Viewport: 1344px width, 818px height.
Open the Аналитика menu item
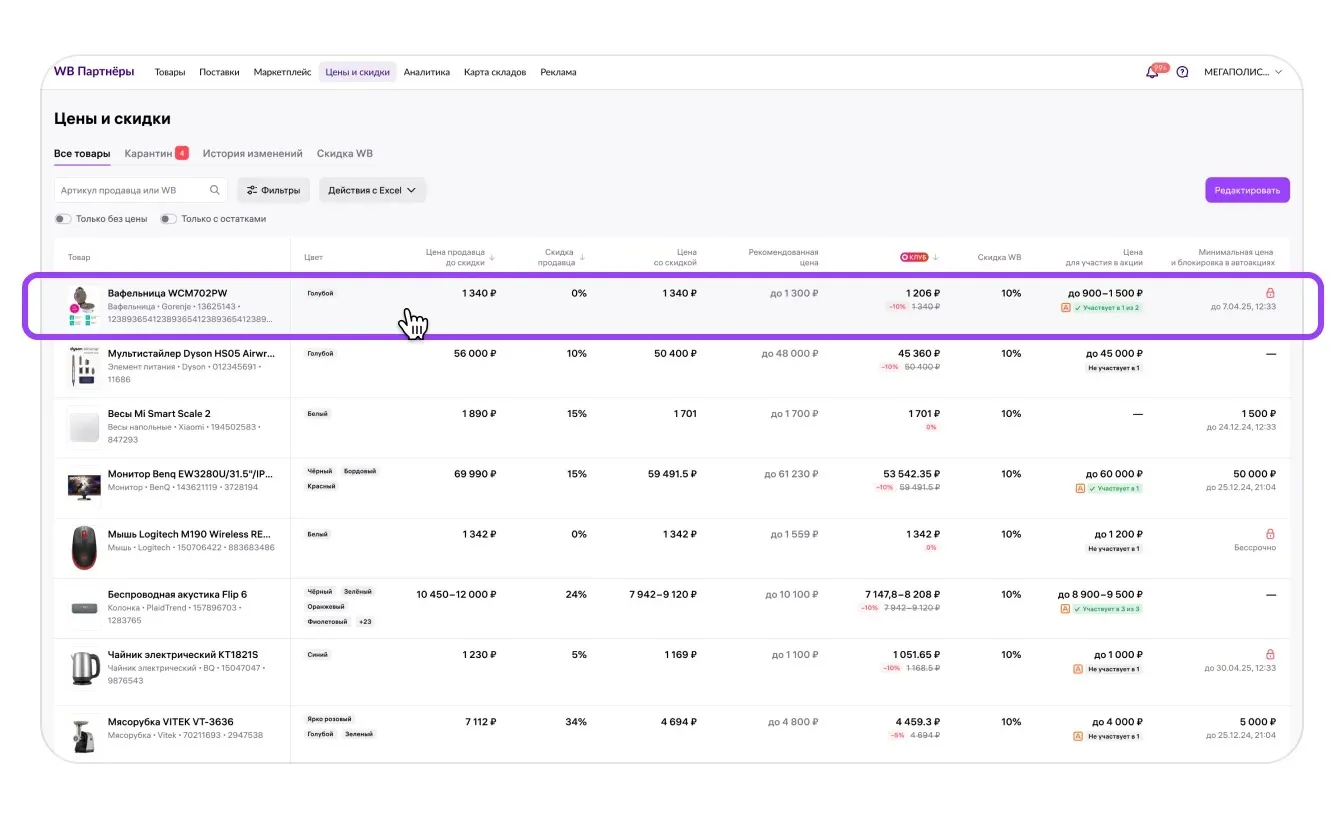coord(426,72)
